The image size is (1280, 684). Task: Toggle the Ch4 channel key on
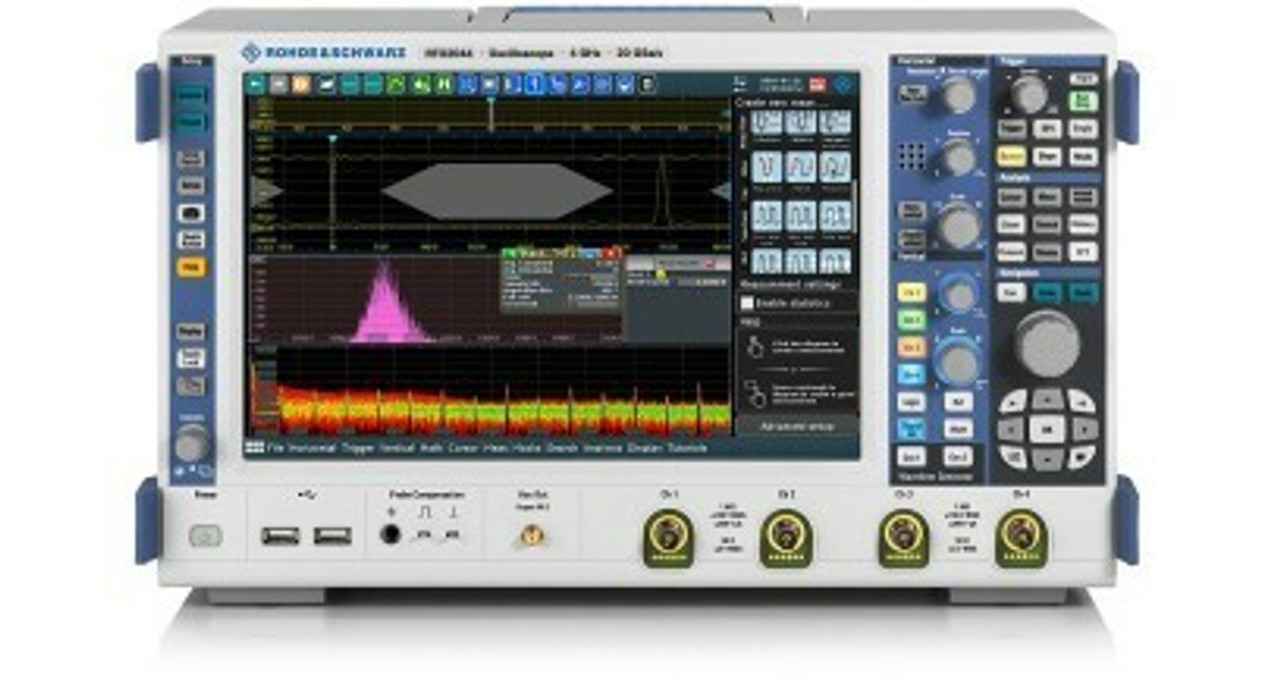point(912,373)
